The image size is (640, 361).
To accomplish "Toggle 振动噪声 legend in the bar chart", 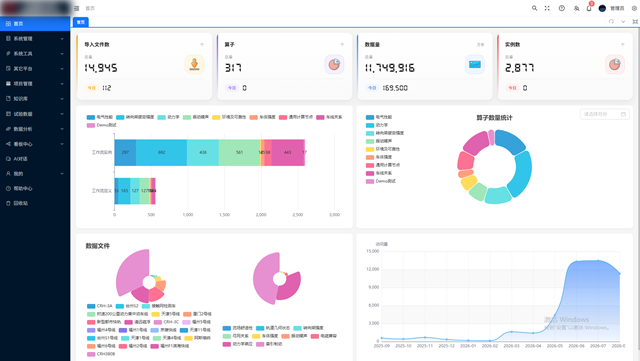I will point(196,117).
